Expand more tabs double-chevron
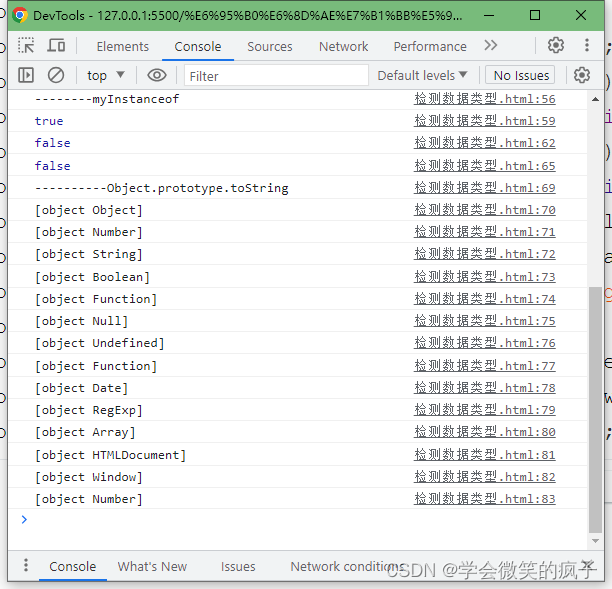Viewport: 612px width, 589px height. coord(490,45)
